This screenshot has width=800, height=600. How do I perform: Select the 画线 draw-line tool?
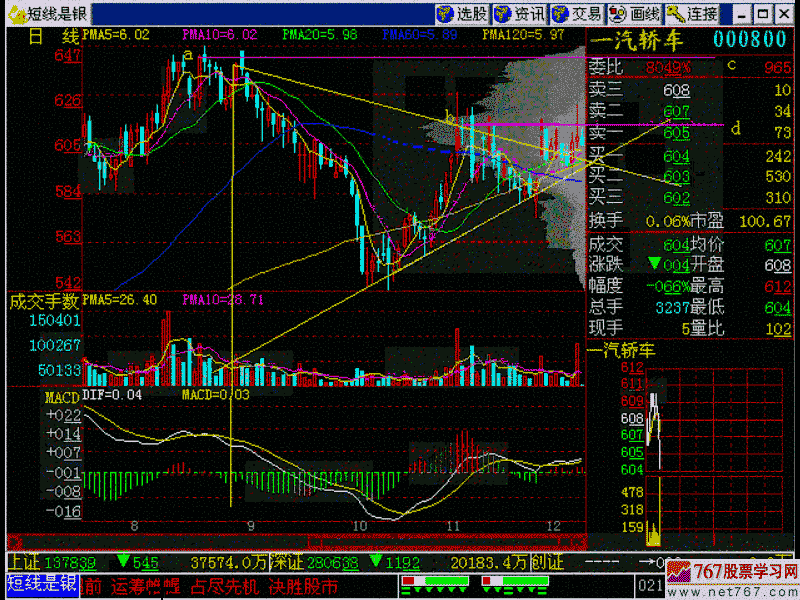635,13
